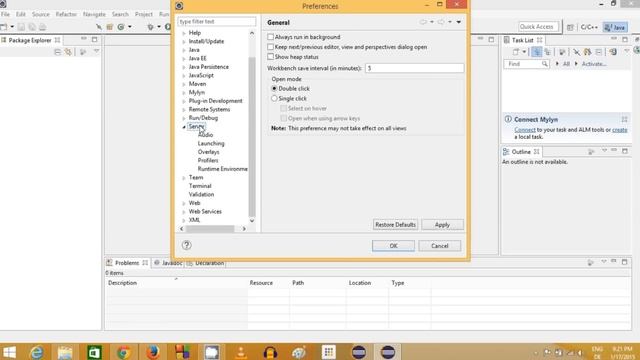Click the Debug bug icon in toolbar
The width and height of the screenshot is (640, 360).
coord(150,27)
